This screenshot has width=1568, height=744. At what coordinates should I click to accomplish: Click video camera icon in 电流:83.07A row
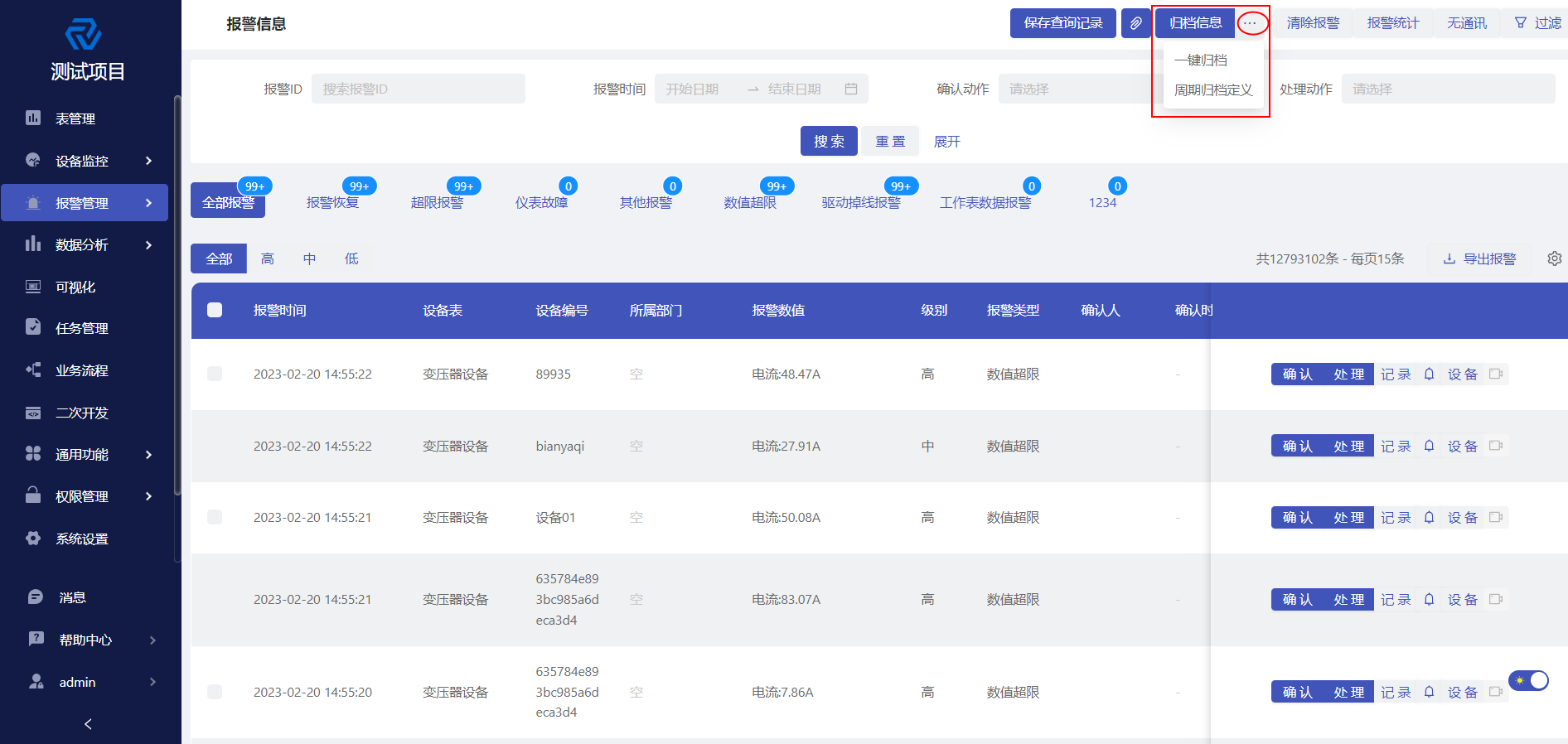pyautogui.click(x=1496, y=599)
